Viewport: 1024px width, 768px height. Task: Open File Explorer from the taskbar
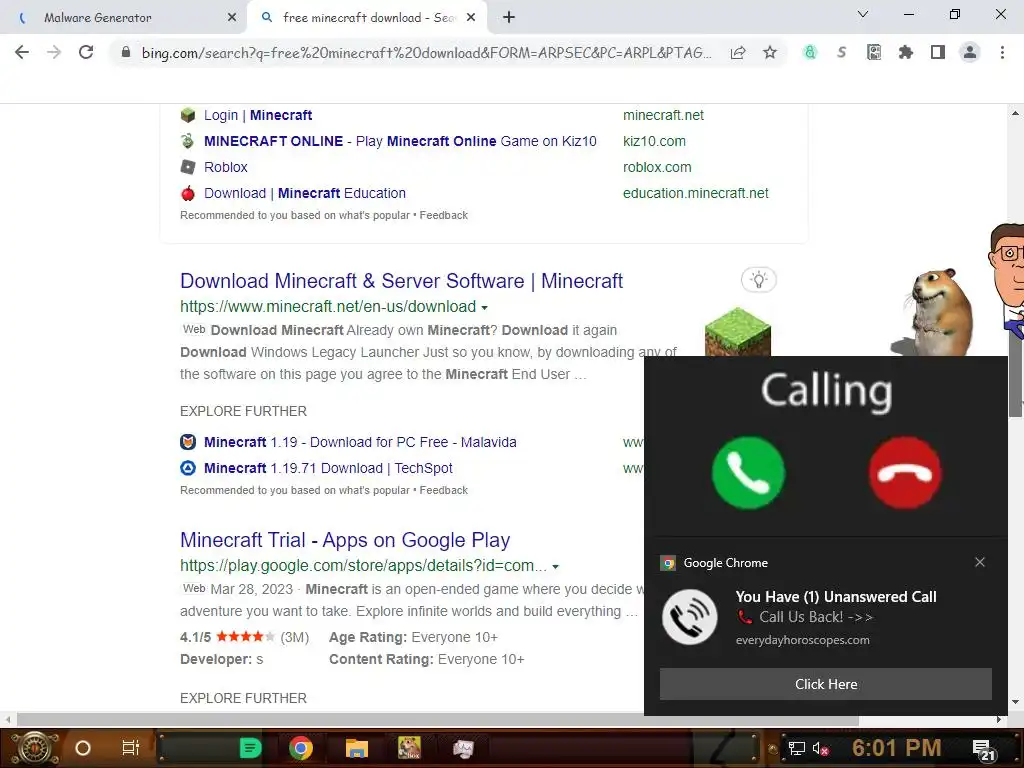[357, 748]
